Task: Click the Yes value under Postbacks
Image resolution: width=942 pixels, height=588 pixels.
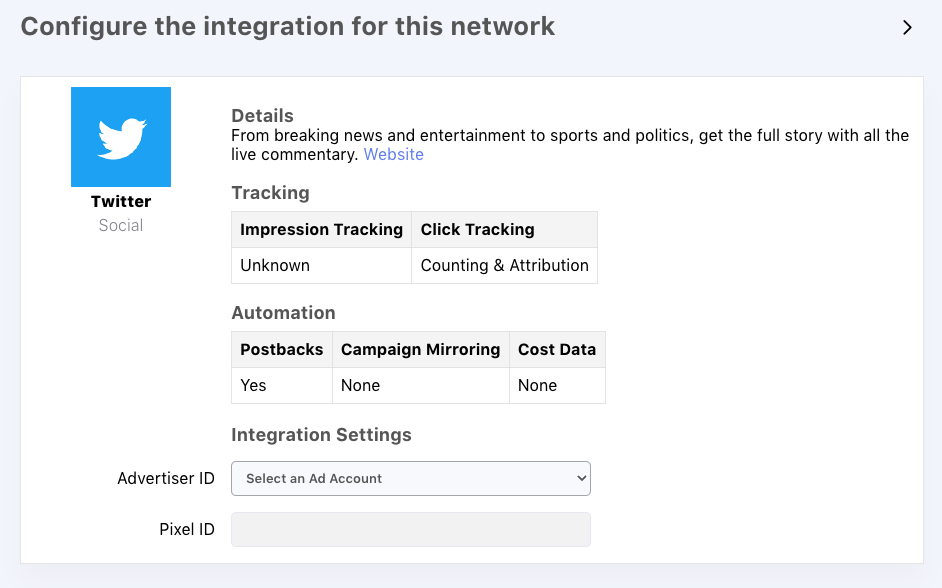Action: coord(253,385)
